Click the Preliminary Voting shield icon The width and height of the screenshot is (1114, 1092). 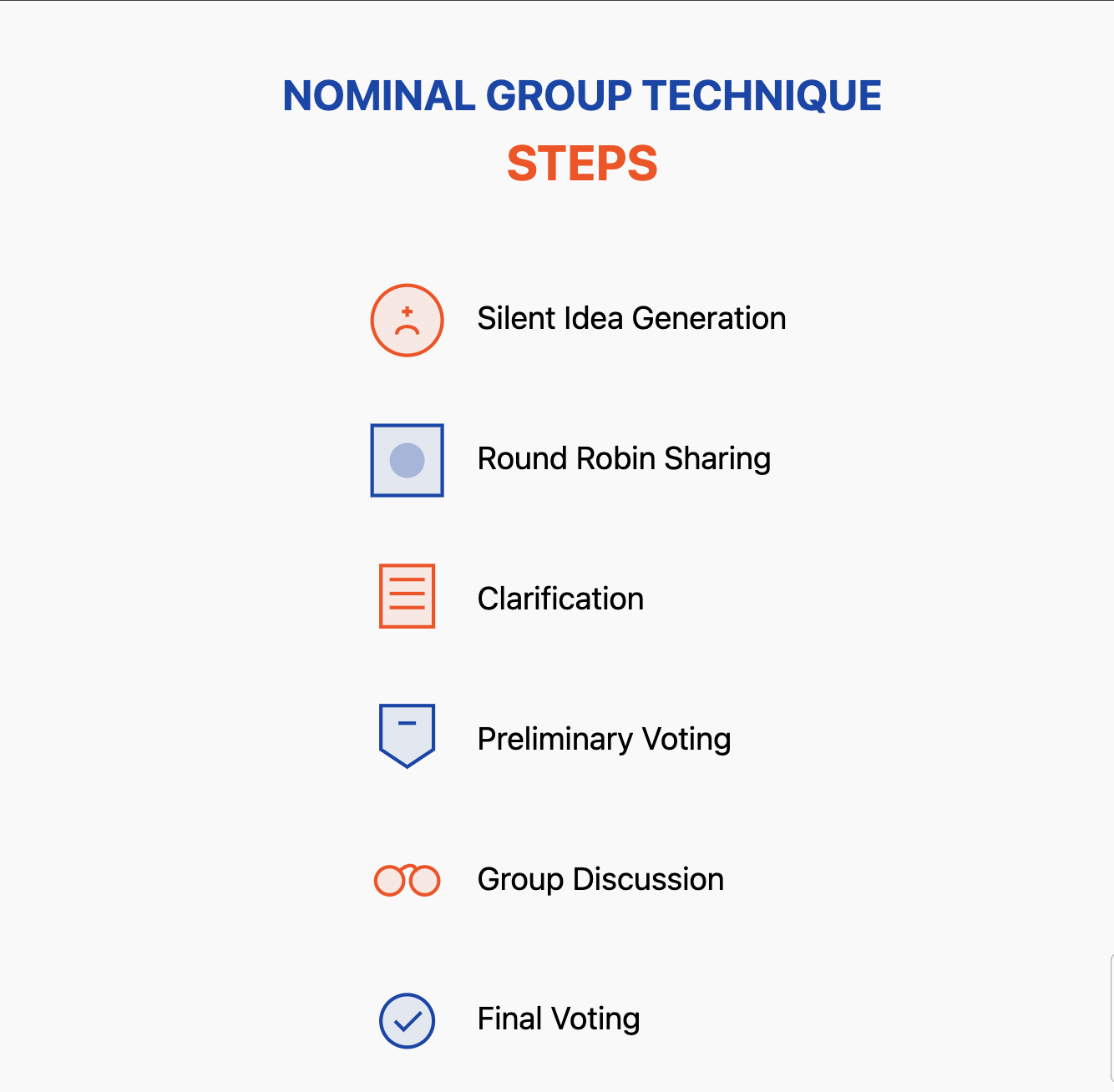tap(407, 735)
